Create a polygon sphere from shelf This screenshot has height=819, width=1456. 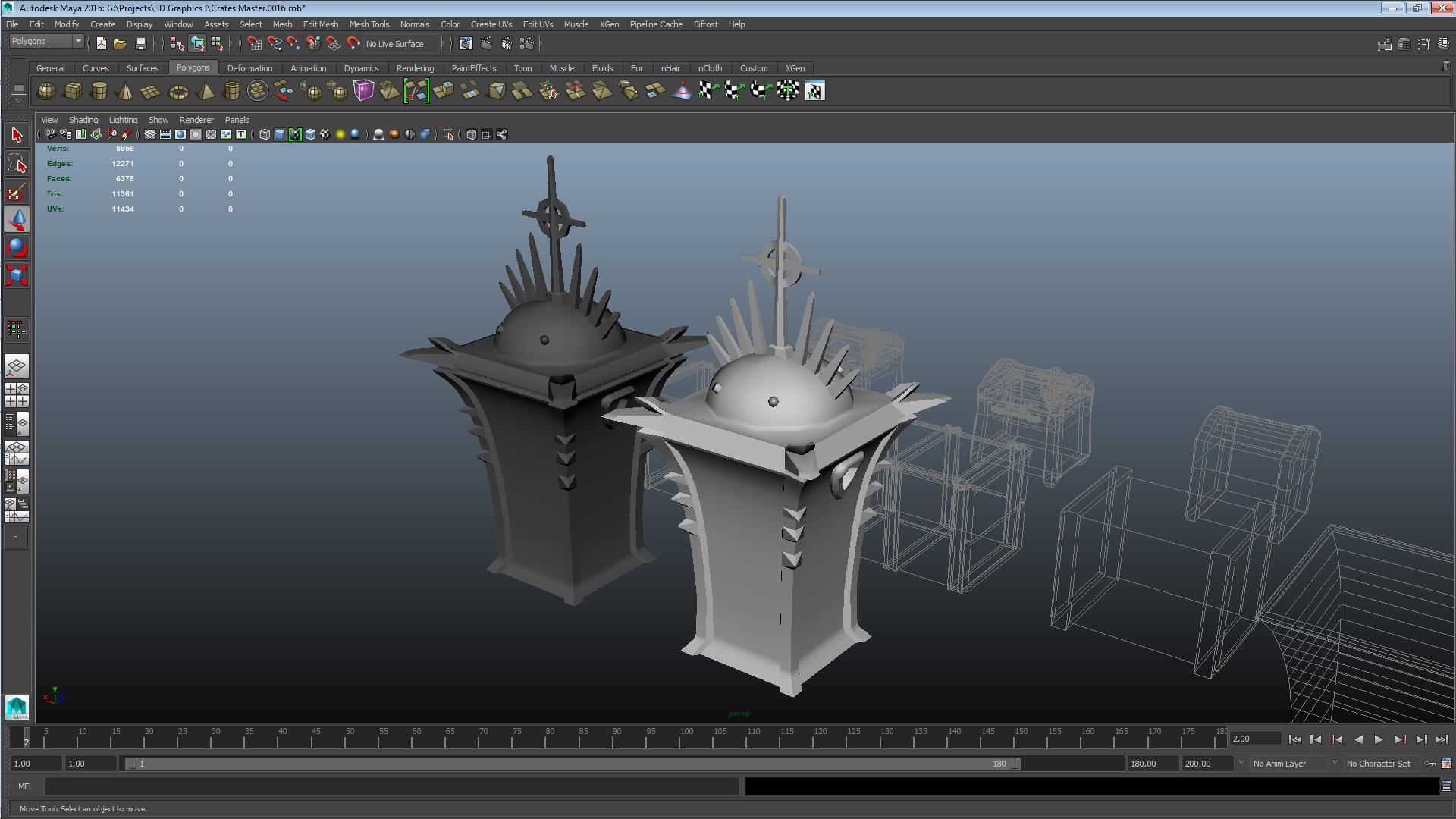[x=46, y=91]
